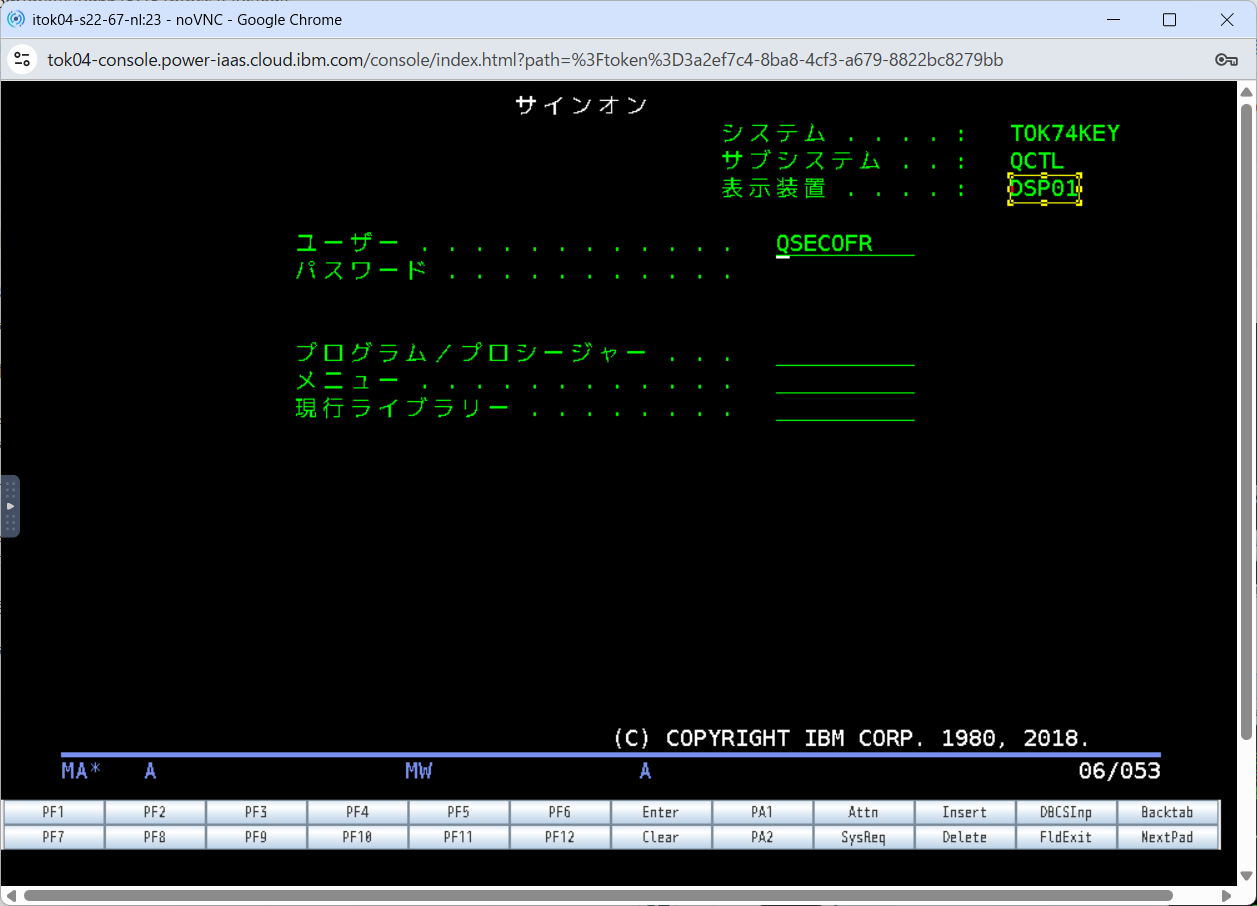Image resolution: width=1257 pixels, height=906 pixels.
Task: Open the site information icon in address bar
Action: (22, 60)
